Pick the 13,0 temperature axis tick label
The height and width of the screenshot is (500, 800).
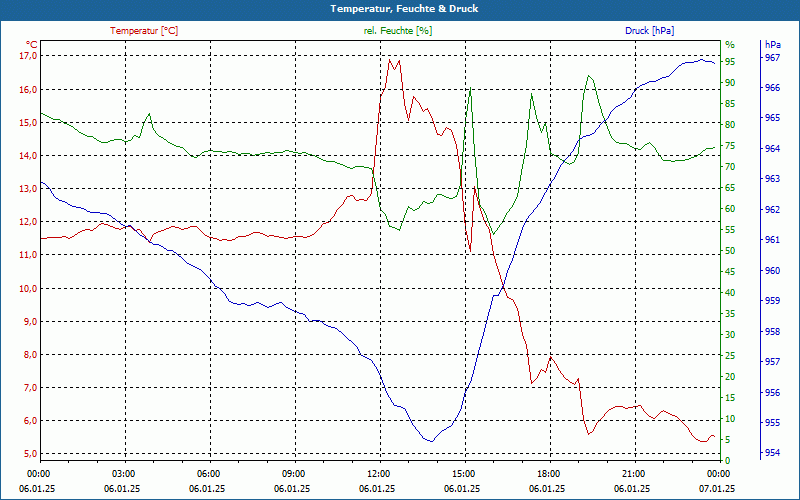click(29, 189)
